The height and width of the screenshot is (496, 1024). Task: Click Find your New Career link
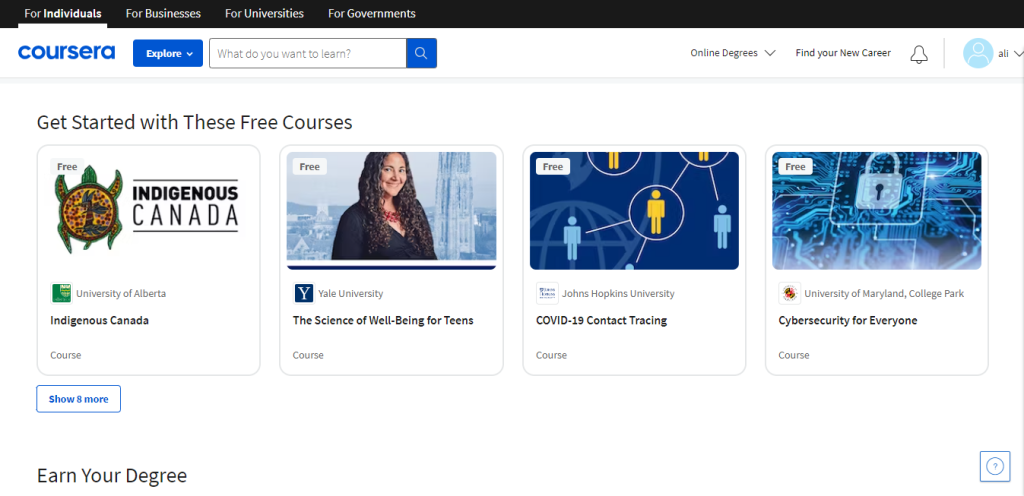coord(843,53)
